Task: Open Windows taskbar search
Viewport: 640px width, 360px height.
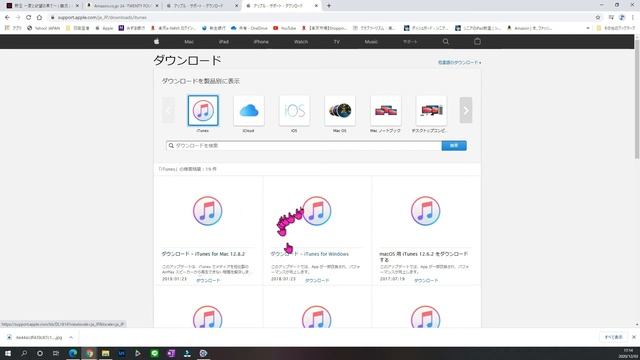Action: 24,353
